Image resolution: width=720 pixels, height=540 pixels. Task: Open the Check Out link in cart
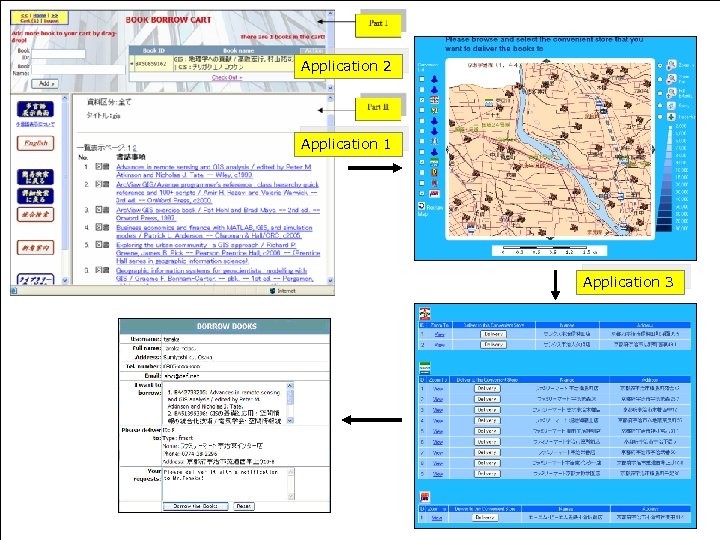click(227, 77)
